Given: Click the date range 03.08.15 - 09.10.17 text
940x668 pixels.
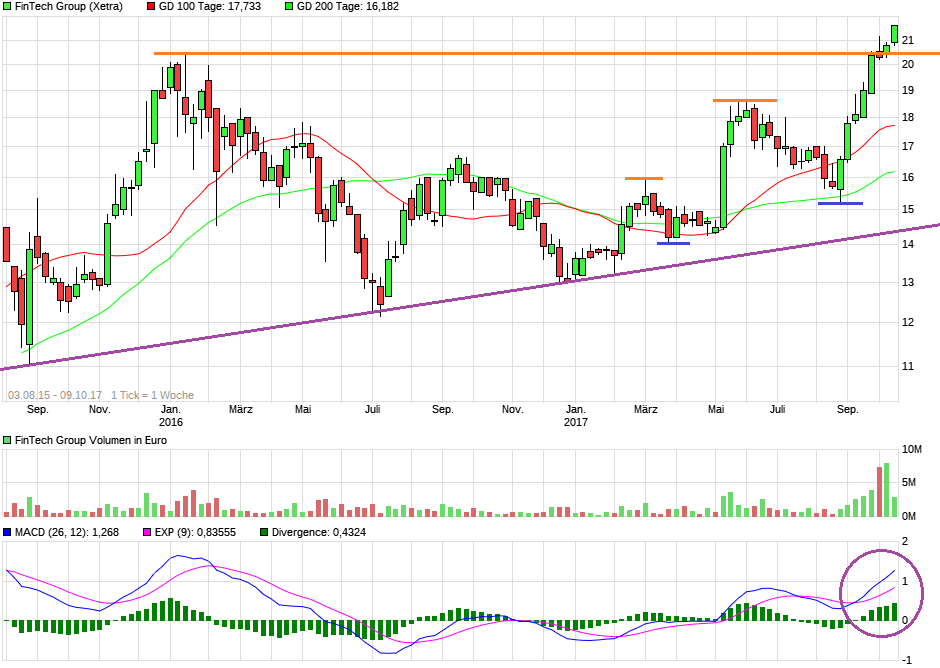Looking at the screenshot, I should tap(55, 395).
